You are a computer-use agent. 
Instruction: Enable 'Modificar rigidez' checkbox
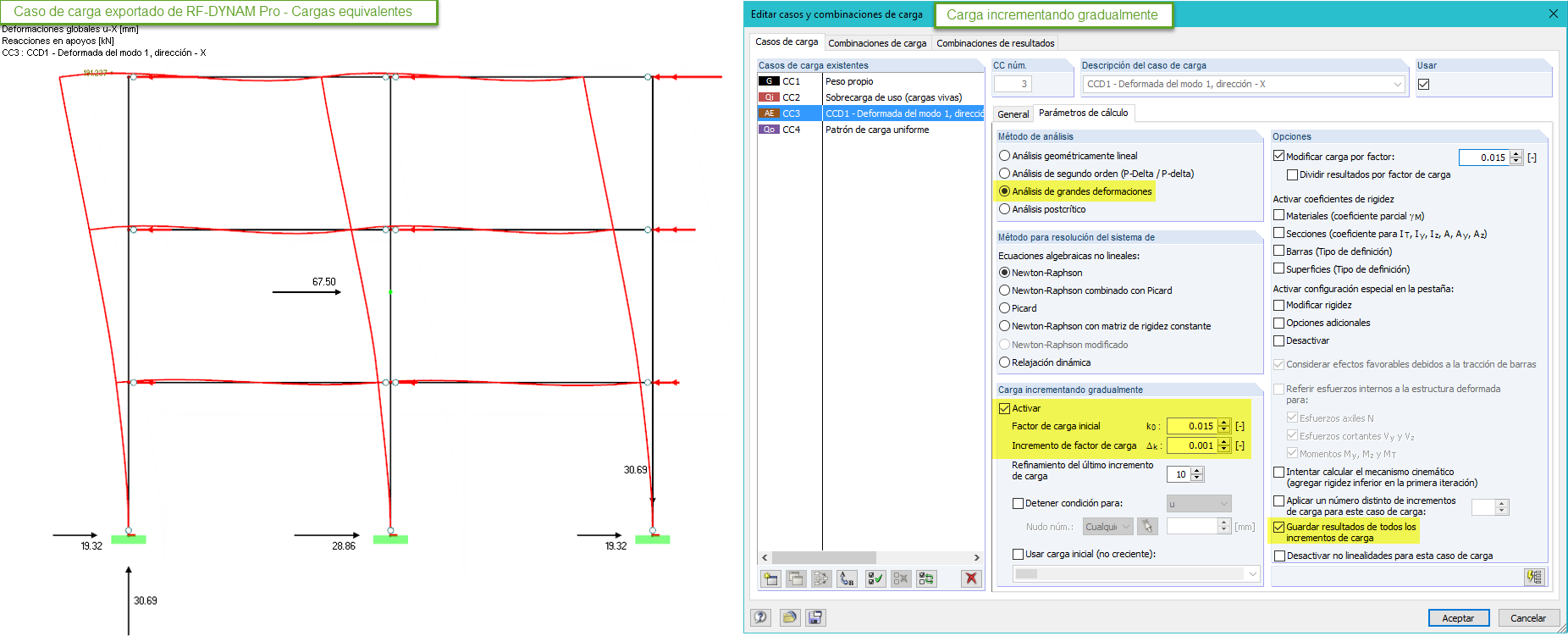(x=1279, y=305)
